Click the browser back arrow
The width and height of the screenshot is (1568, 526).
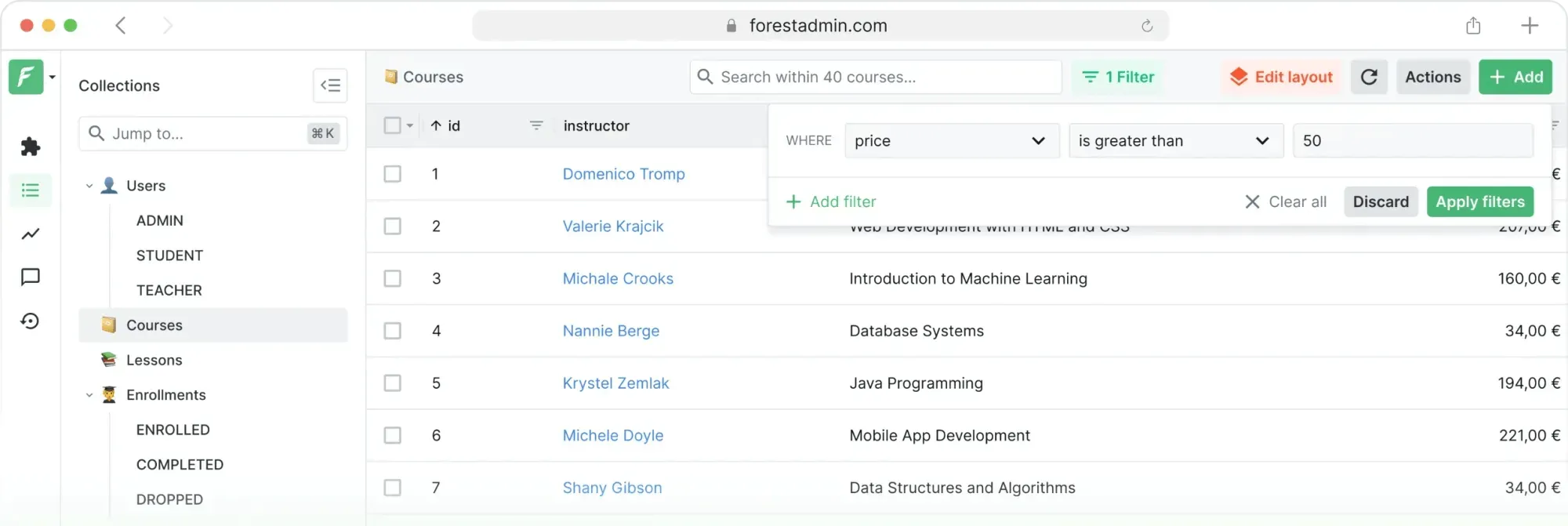[121, 26]
